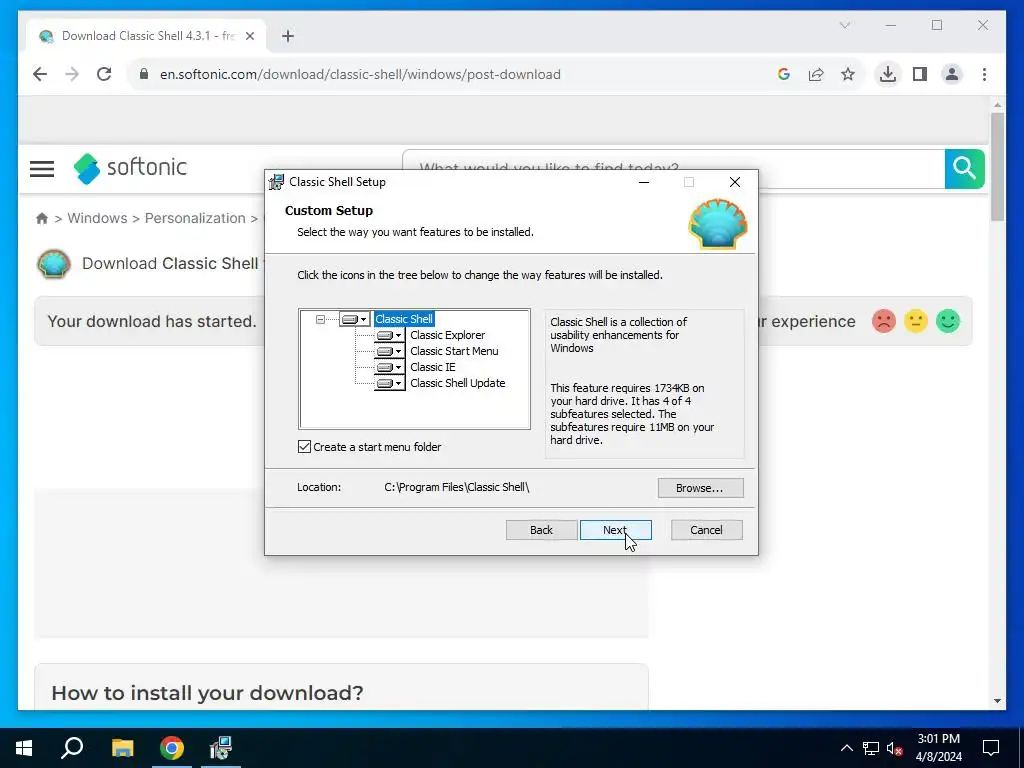Uncheck Create a start menu folder

point(304,447)
